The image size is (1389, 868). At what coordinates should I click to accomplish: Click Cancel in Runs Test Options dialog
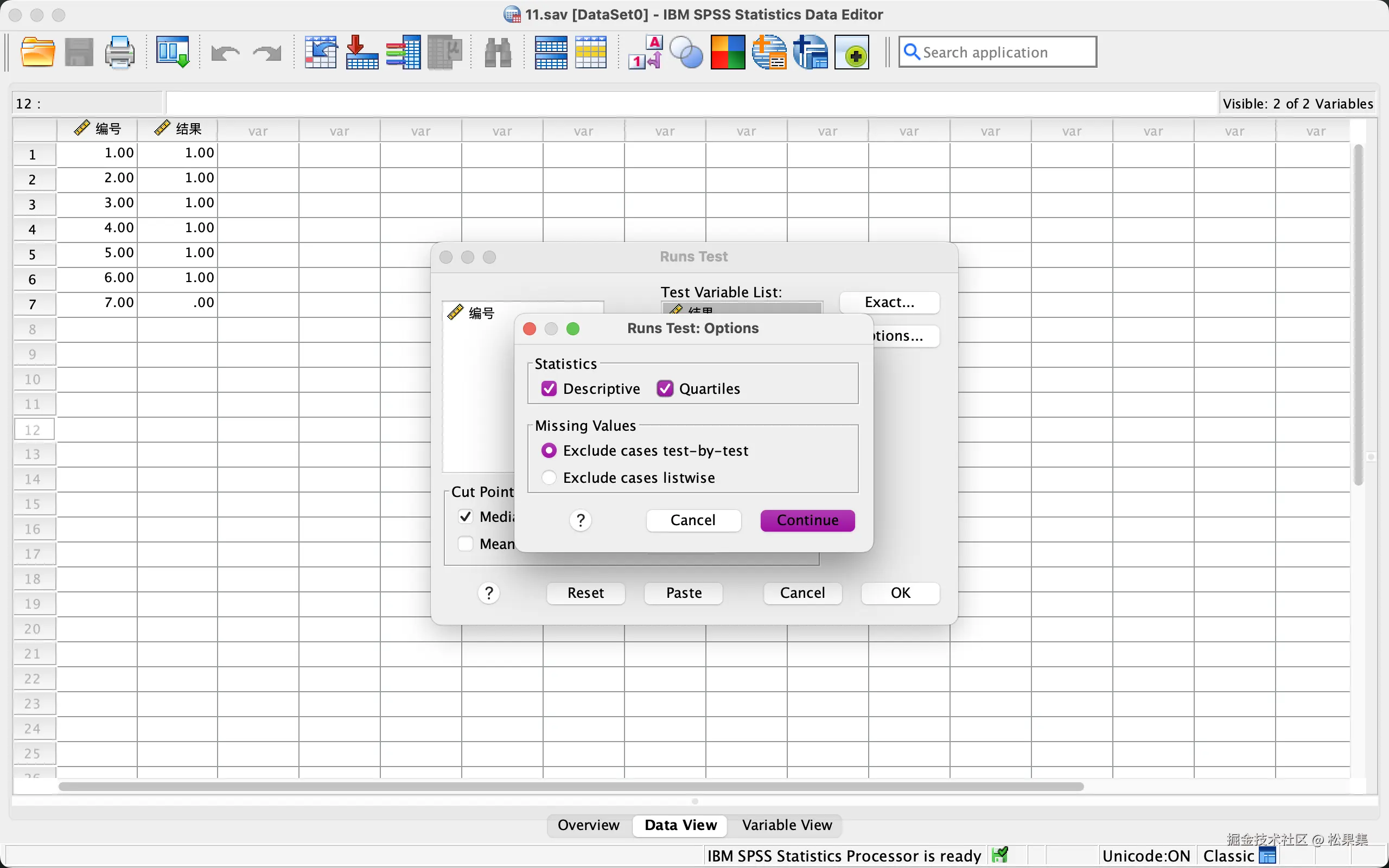point(693,520)
